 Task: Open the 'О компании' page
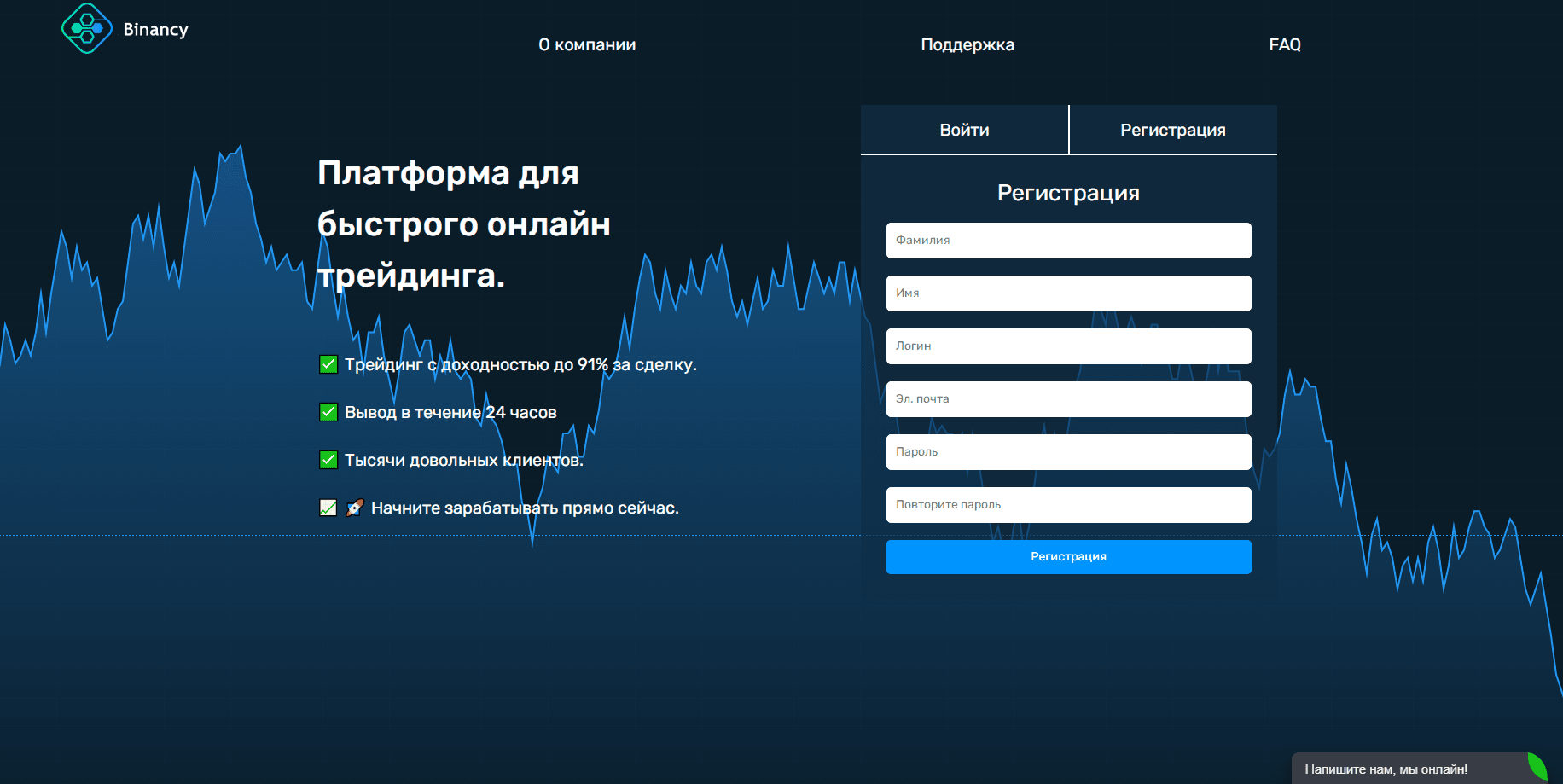click(587, 44)
